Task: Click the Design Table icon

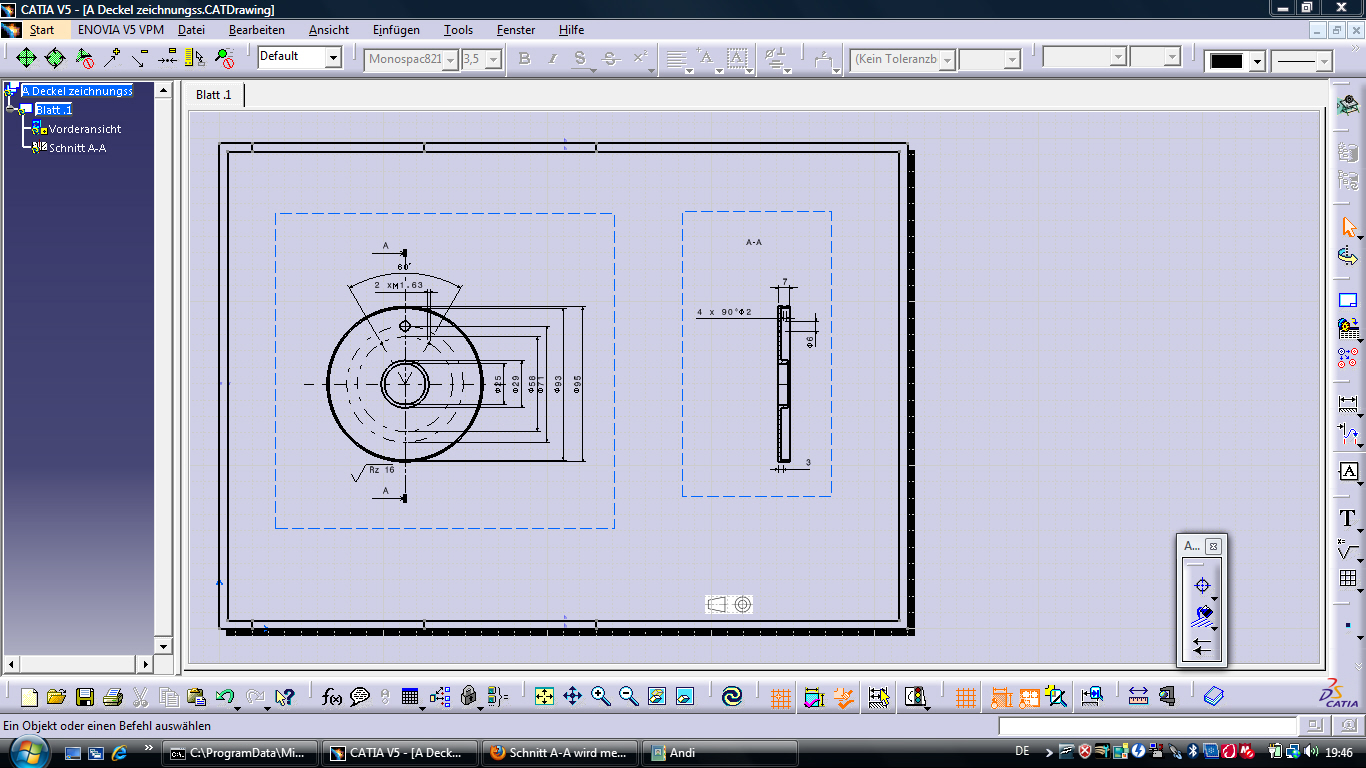Action: [x=410, y=697]
